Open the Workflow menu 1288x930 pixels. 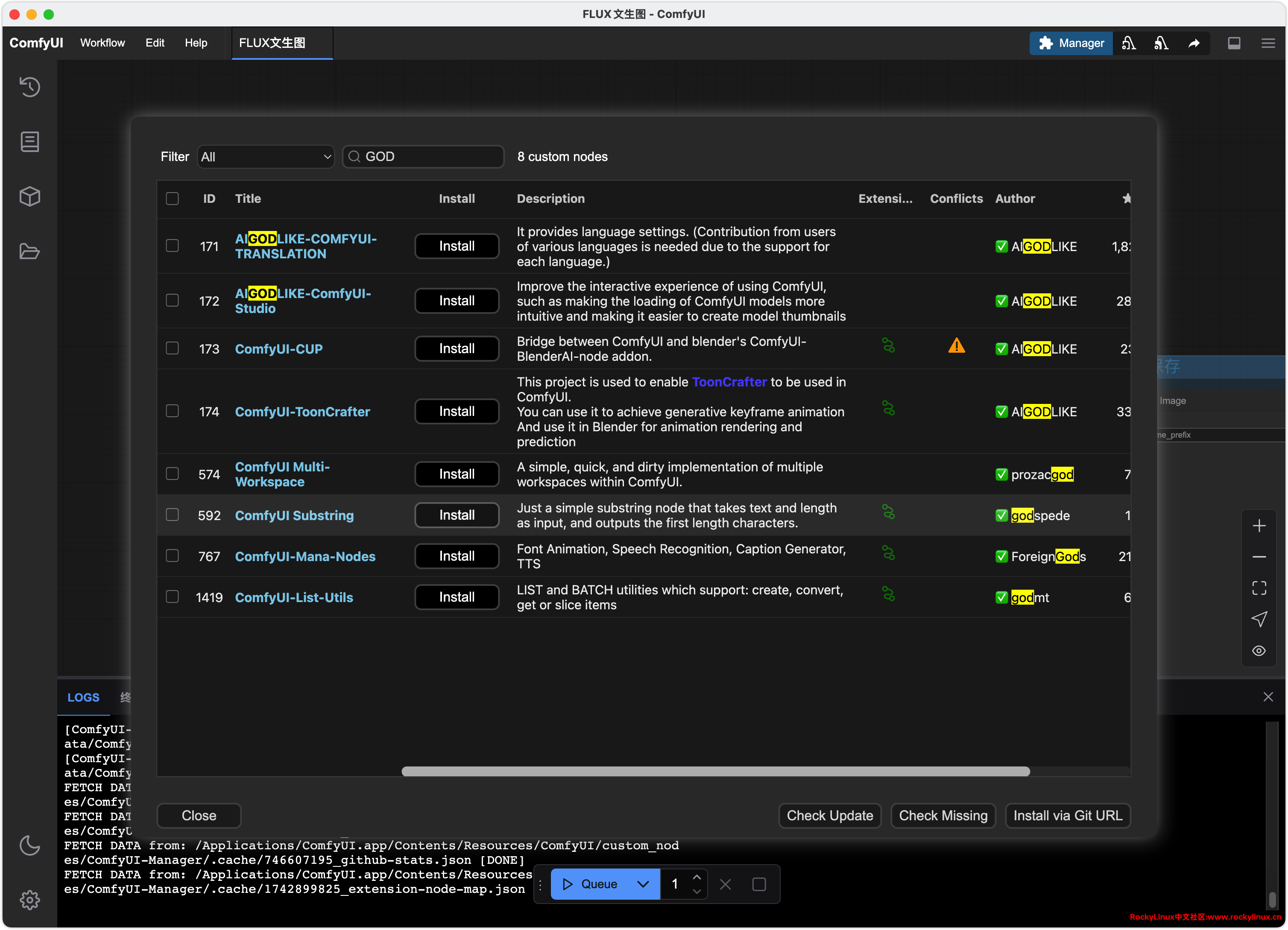click(102, 43)
